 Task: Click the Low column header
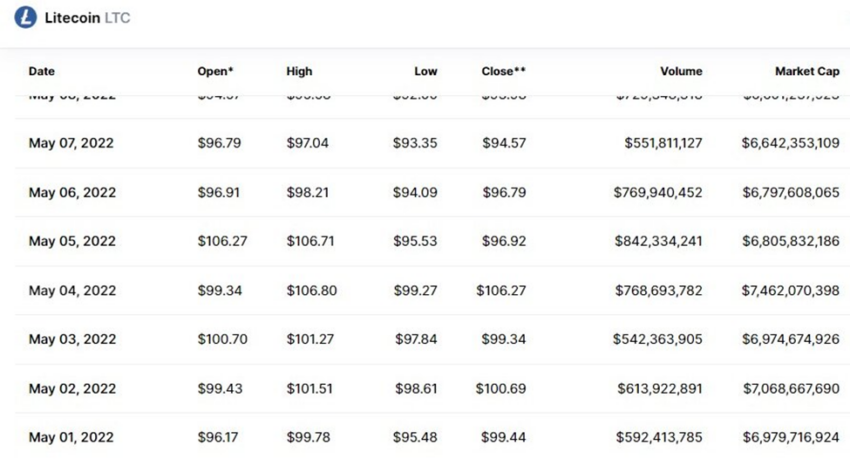click(x=426, y=71)
